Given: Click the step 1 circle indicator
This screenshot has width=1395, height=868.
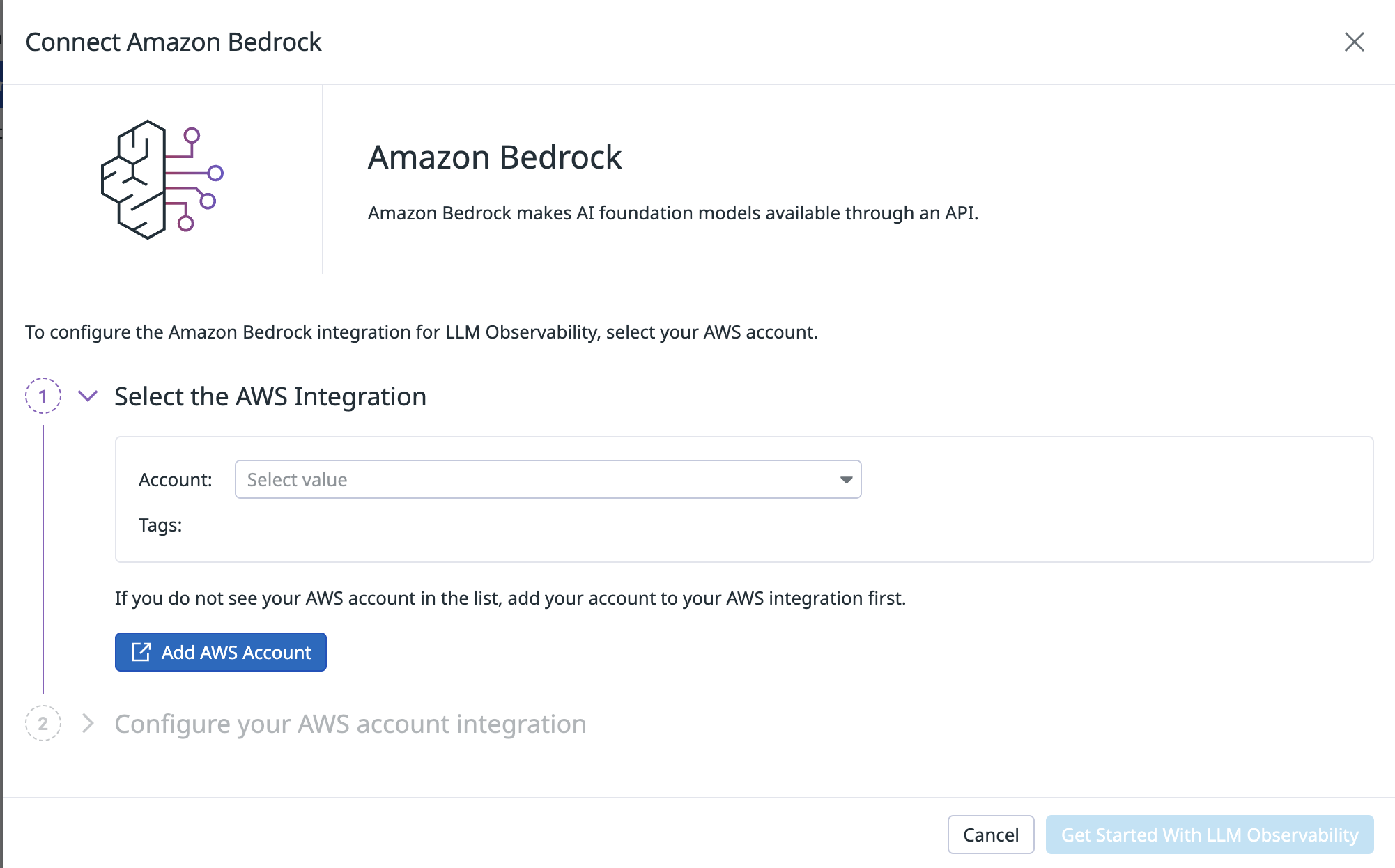Looking at the screenshot, I should pos(43,396).
